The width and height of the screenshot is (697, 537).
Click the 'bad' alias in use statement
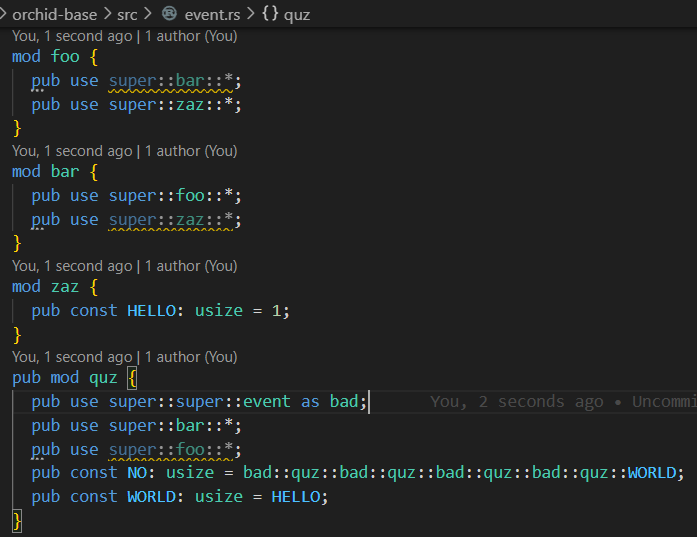tap(344, 402)
